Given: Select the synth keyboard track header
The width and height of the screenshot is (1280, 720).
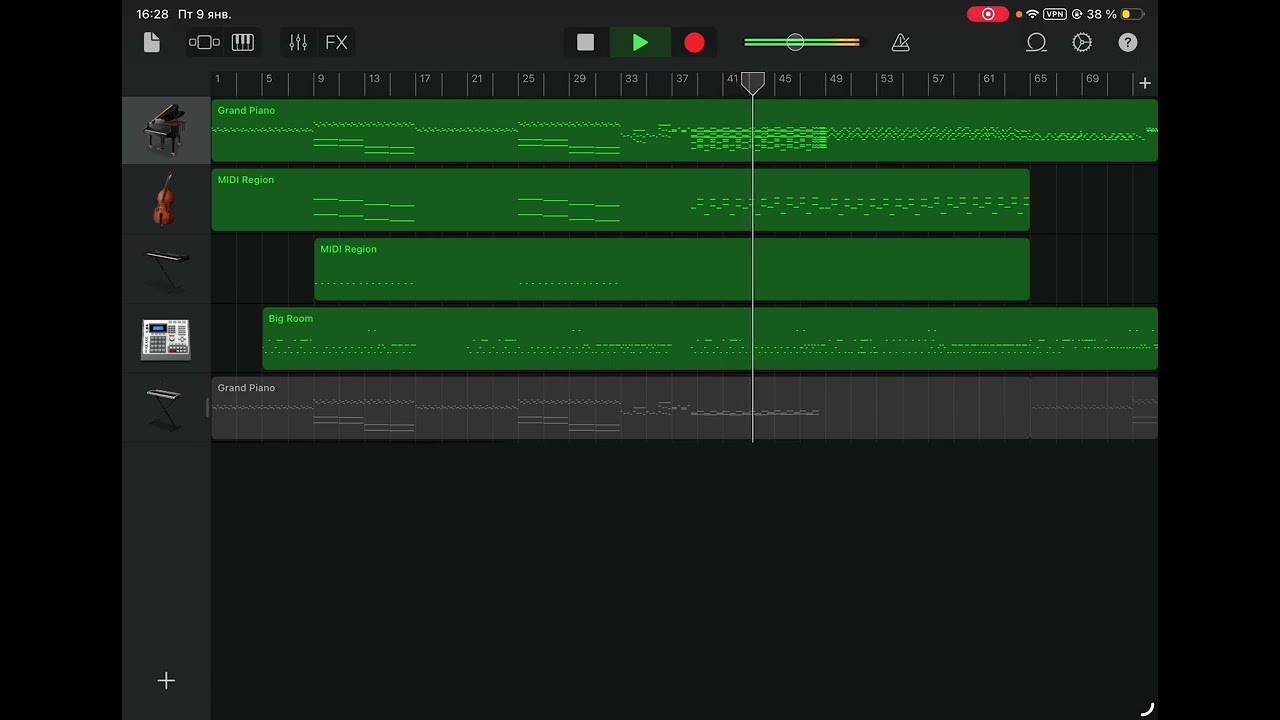Looking at the screenshot, I should (x=166, y=268).
